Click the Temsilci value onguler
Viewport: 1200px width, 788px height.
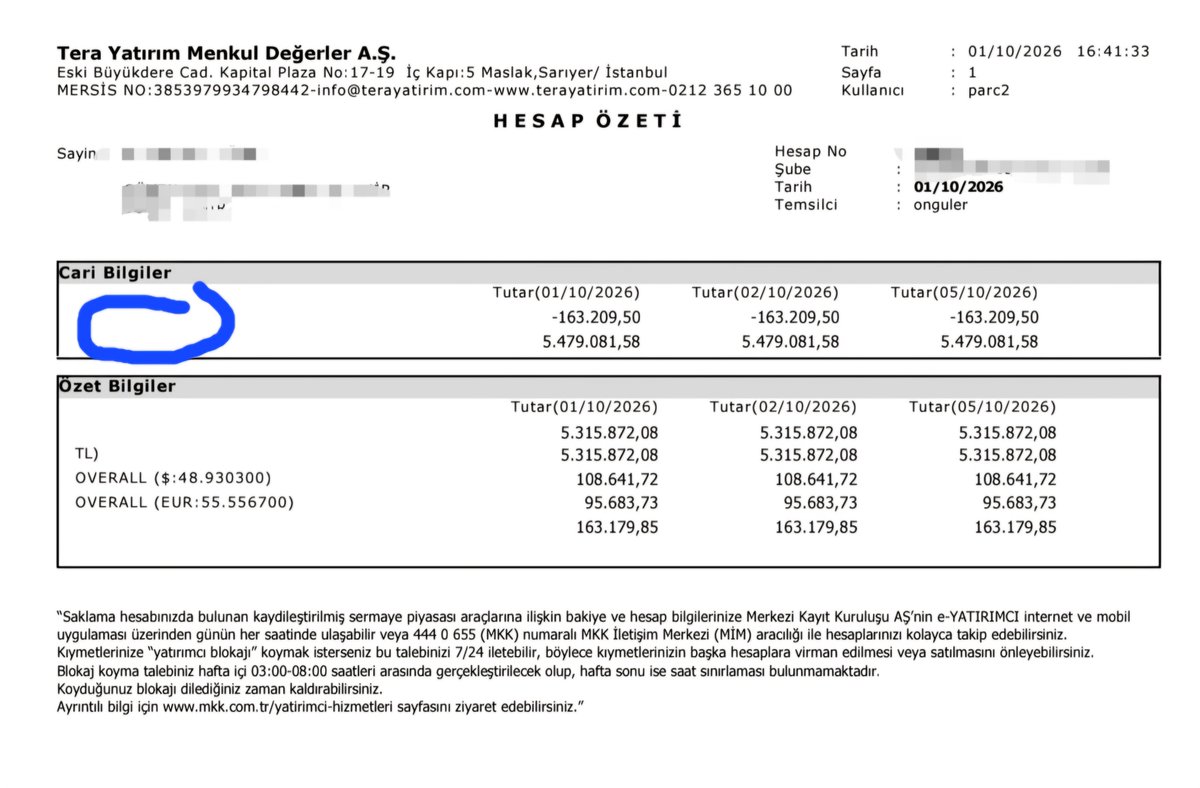(940, 205)
